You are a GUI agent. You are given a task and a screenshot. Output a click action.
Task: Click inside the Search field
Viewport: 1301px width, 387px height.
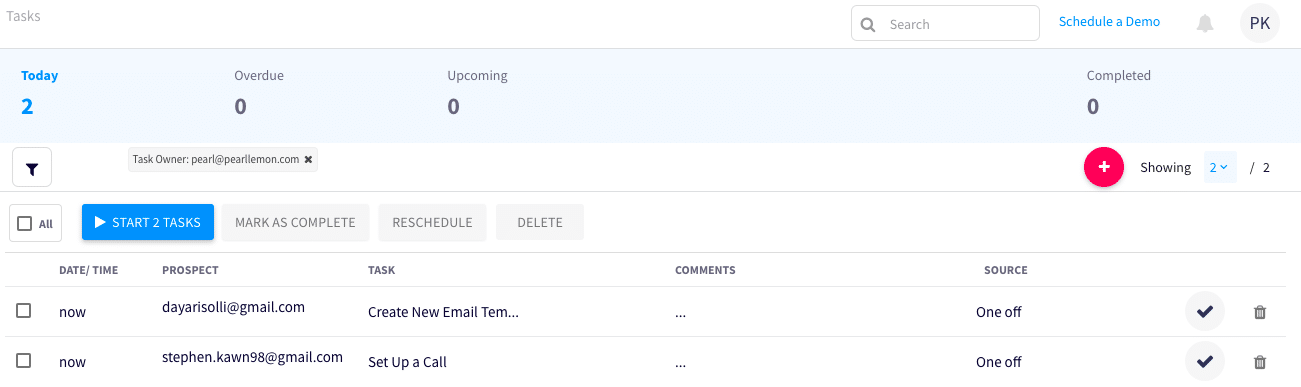(945, 24)
